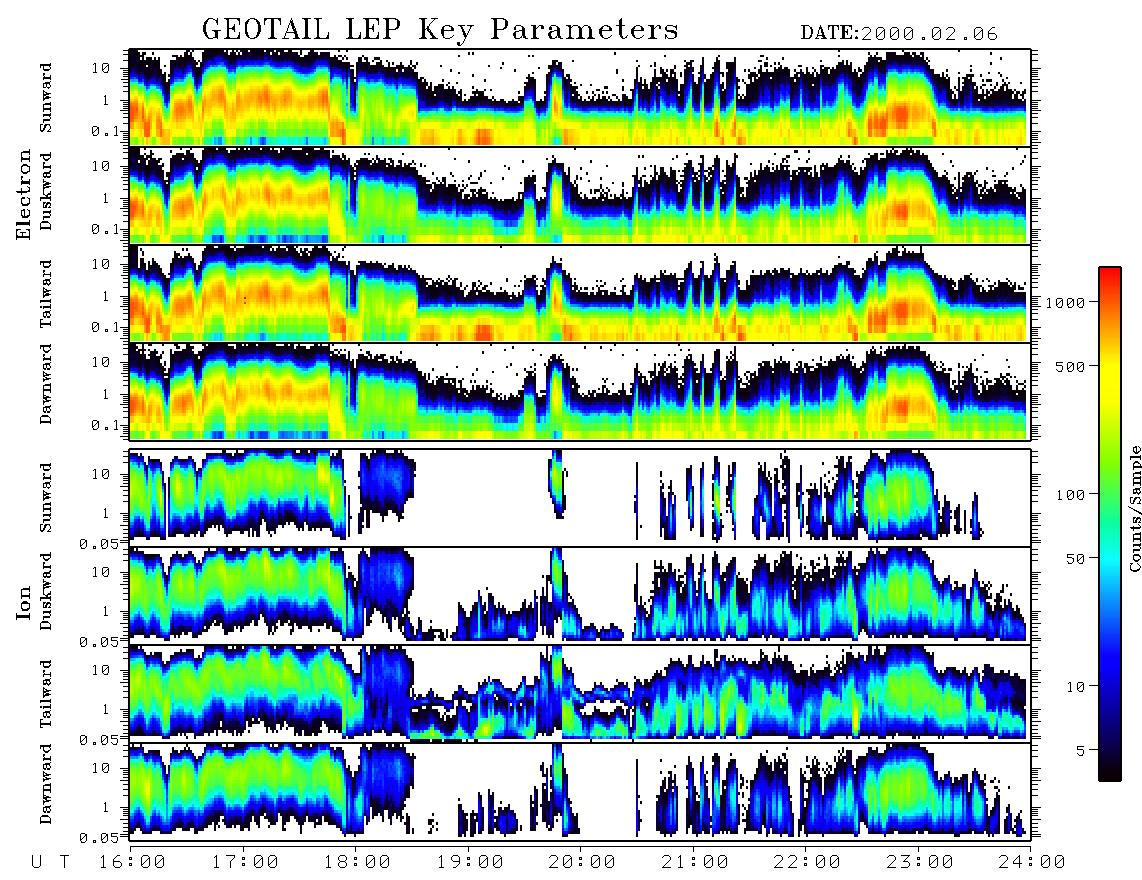The height and width of the screenshot is (880, 1142).
Task: Click the Ion Tailward spectrogram panel
Action: click(x=580, y=693)
